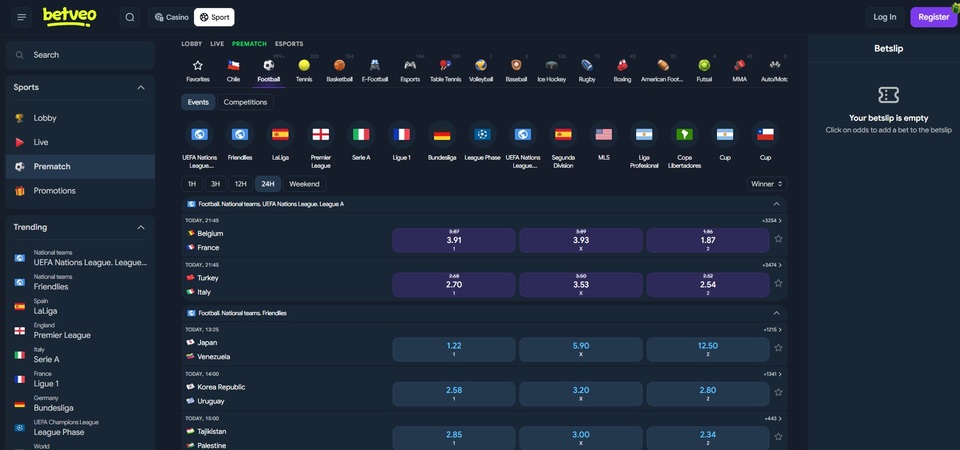Open trending Bundesliga link in sidebar

click(x=80, y=403)
